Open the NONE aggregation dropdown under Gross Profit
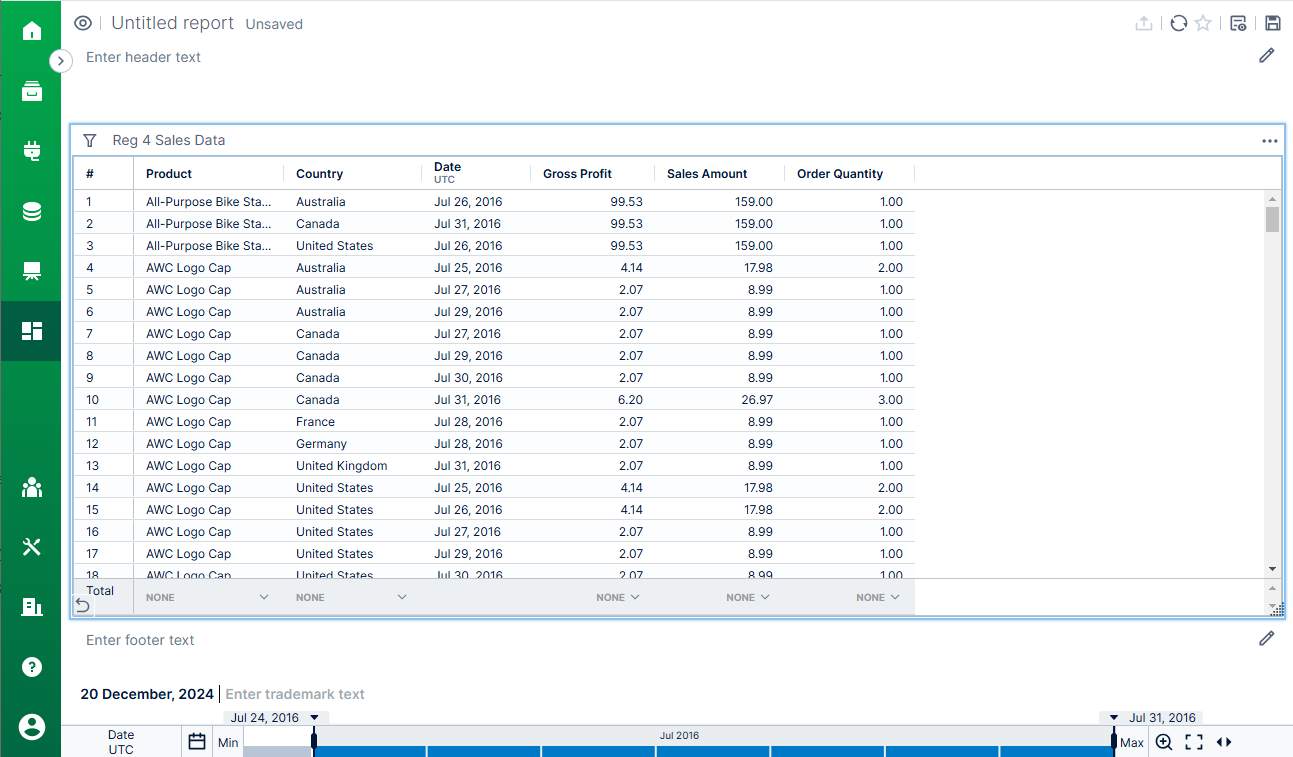This screenshot has height=757, width=1293. pyautogui.click(x=618, y=596)
